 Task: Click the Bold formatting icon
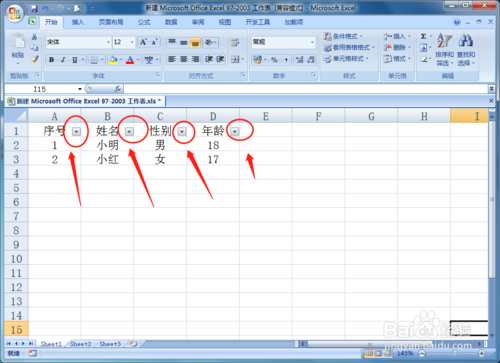tap(51, 60)
